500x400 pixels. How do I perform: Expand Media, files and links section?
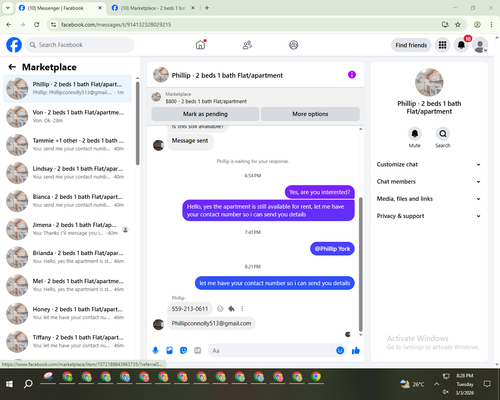click(x=429, y=199)
